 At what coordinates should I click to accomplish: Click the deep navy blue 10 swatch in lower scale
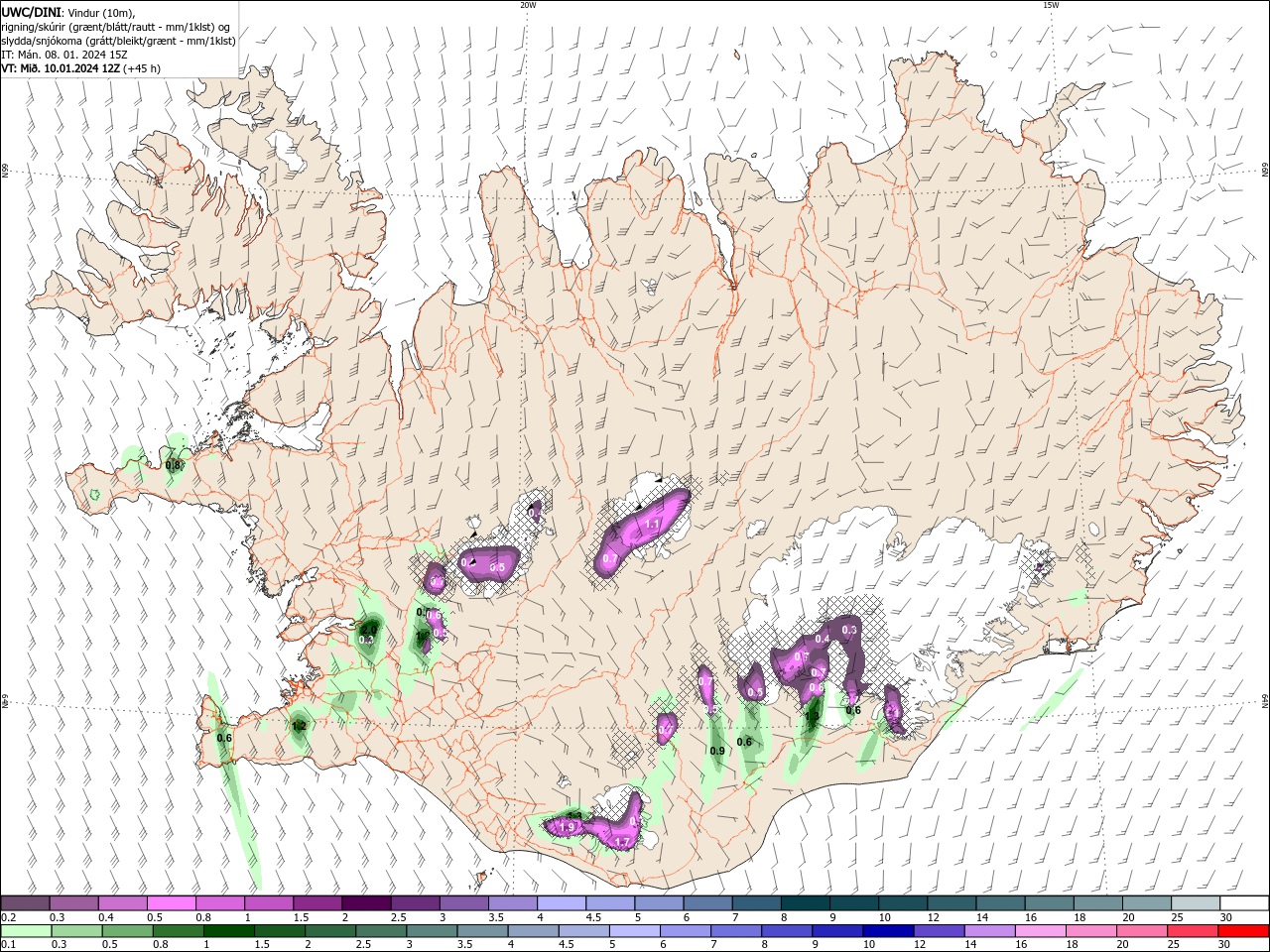click(x=888, y=931)
